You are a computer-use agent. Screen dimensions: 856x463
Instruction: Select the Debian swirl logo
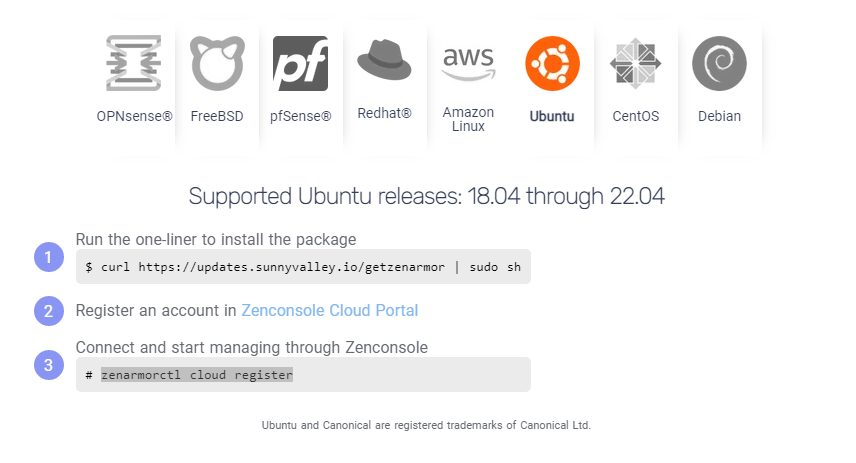point(720,63)
